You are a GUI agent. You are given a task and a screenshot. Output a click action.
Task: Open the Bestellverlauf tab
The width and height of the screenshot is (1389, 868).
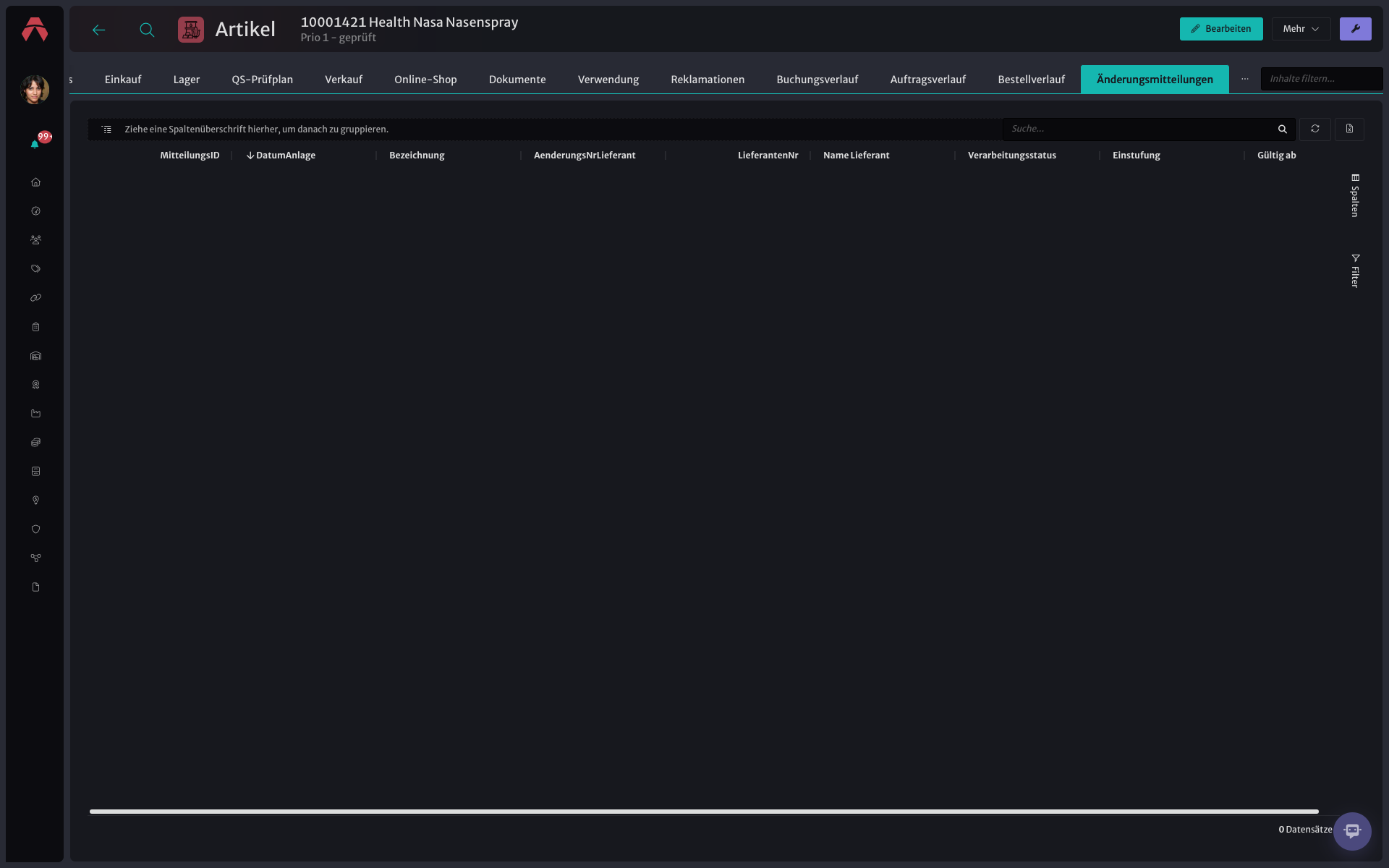tap(1032, 80)
